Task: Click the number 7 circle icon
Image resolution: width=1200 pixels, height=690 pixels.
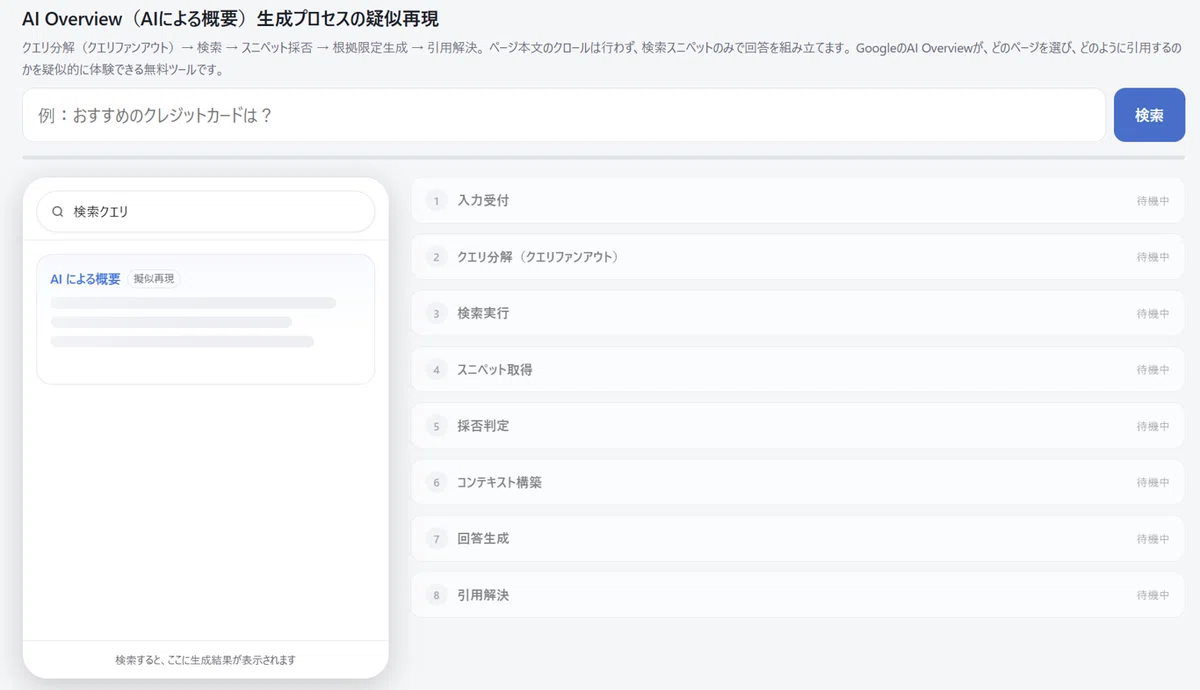Action: coord(436,539)
